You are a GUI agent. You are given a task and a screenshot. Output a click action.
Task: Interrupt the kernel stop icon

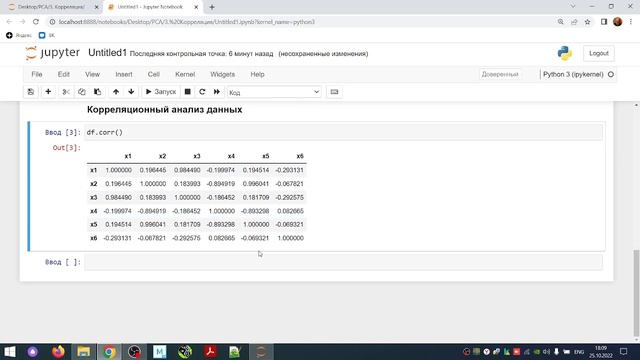coord(187,92)
